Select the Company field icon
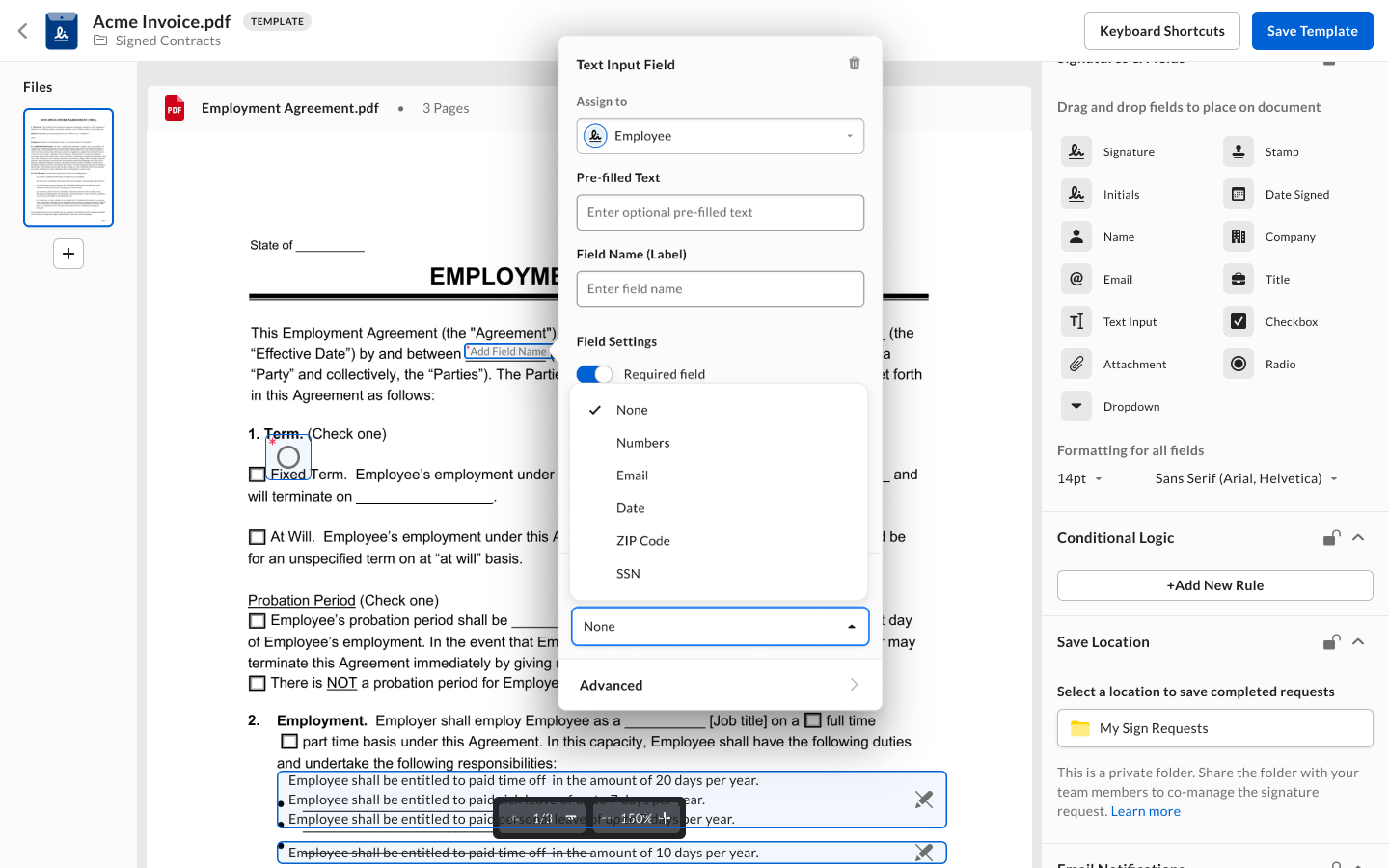The width and height of the screenshot is (1389, 868). point(1239,236)
